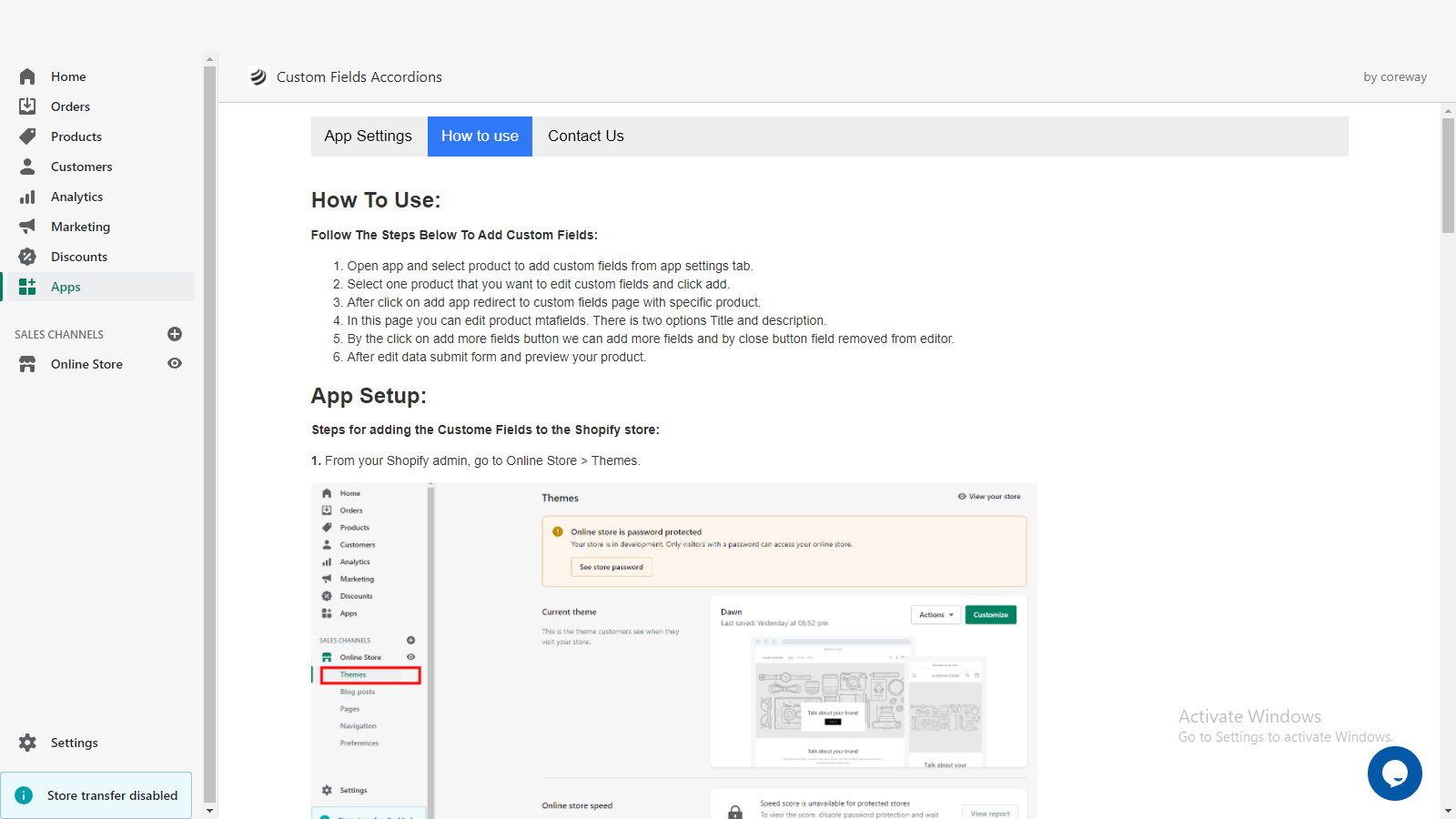Open the Apps menu item
Viewport: 1456px width, 819px height.
[66, 287]
